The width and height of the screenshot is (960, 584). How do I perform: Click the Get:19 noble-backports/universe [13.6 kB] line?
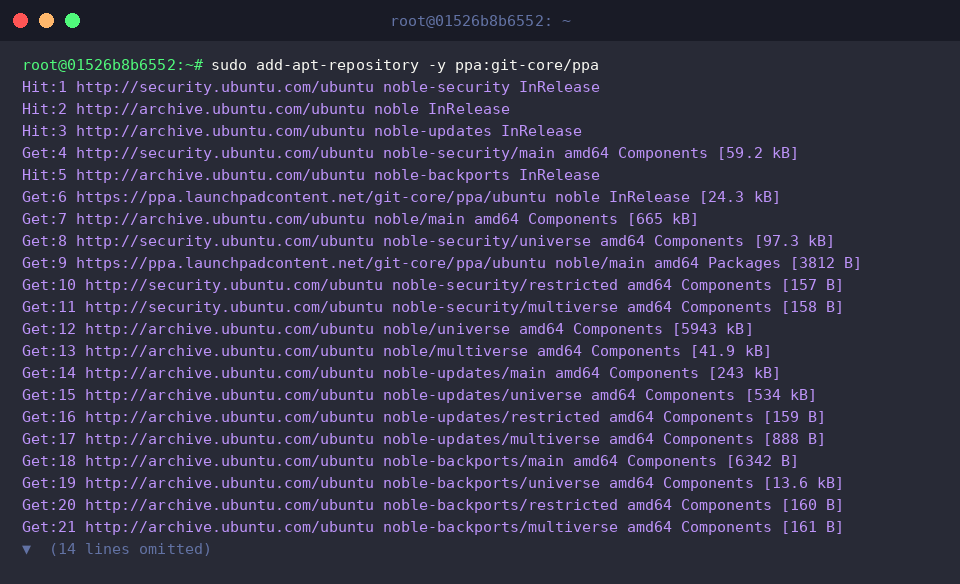point(432,484)
